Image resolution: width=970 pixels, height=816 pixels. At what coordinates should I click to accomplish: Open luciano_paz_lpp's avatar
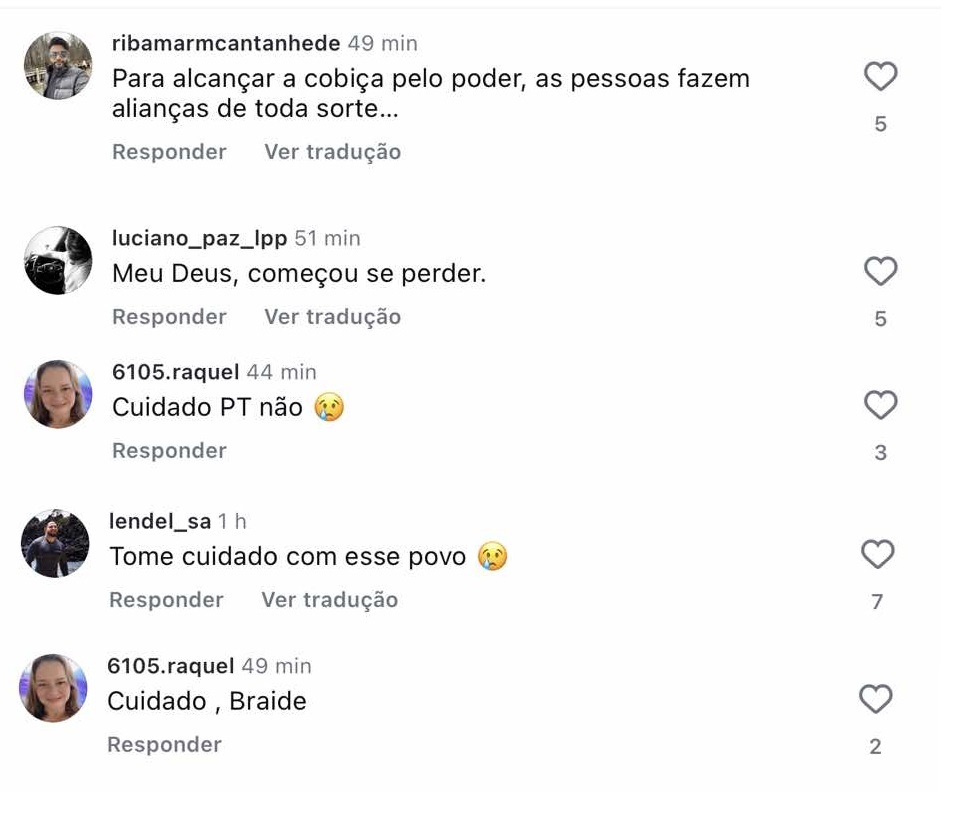pos(58,261)
